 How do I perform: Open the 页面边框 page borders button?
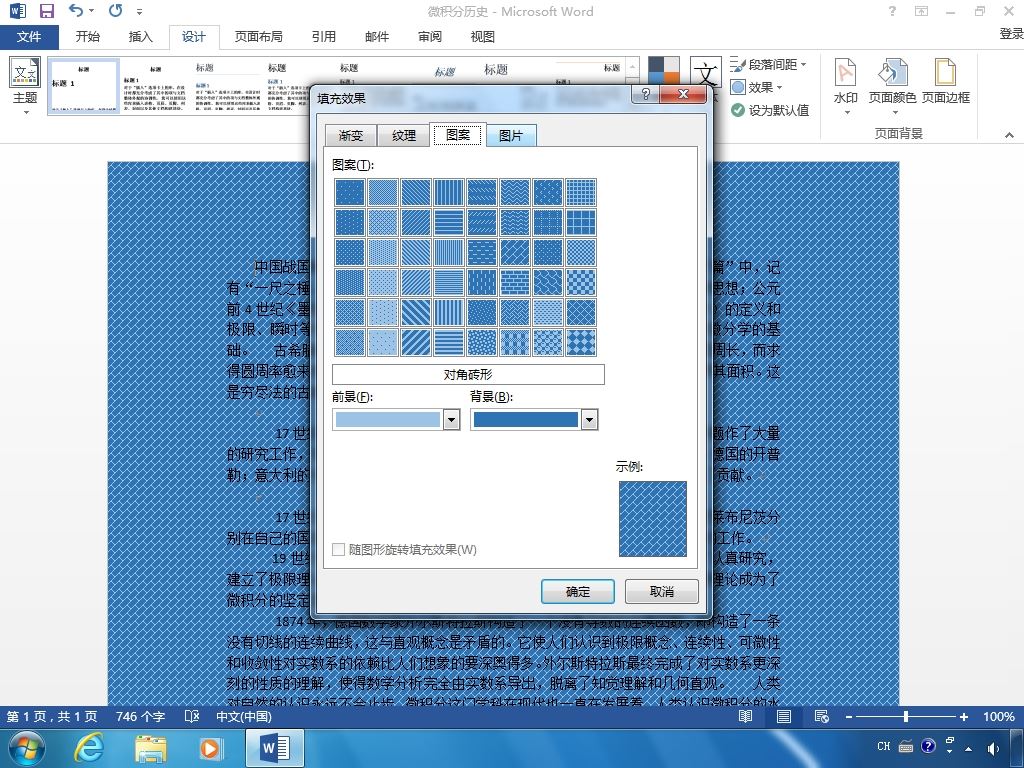pyautogui.click(x=945, y=82)
